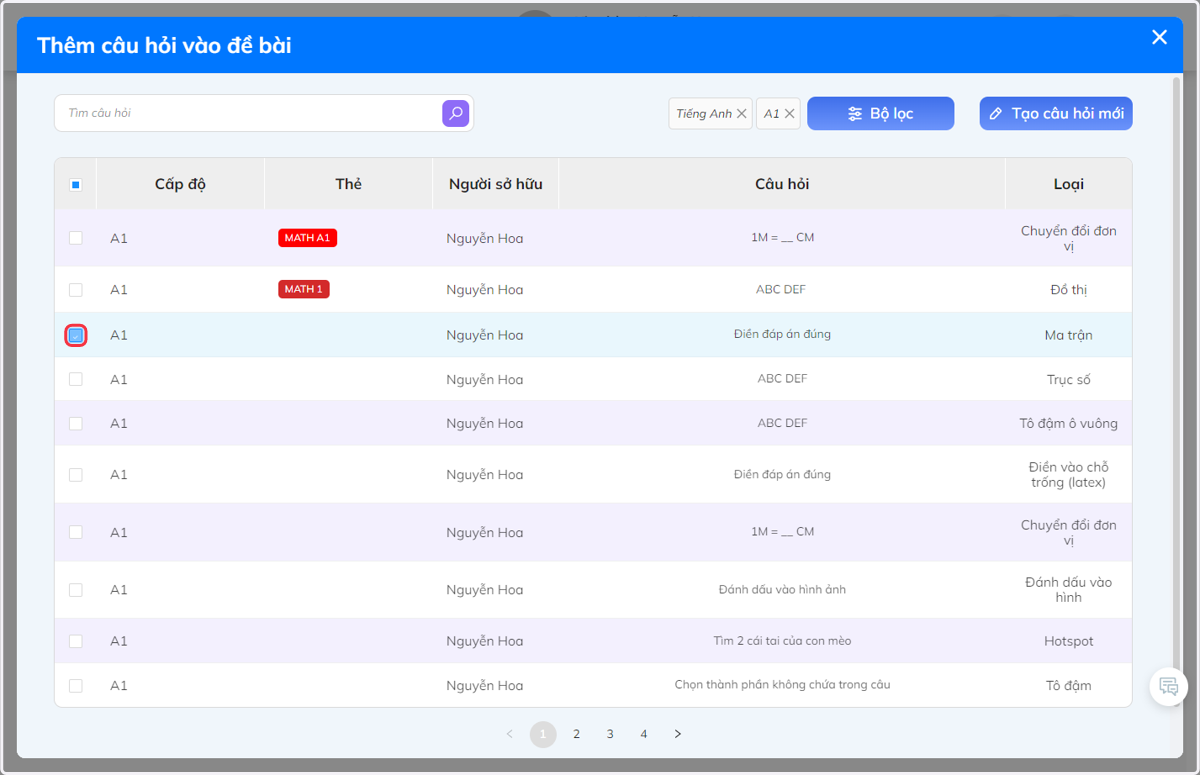This screenshot has height=775, width=1200.
Task: Click Tìm 2 cái tai của con mèo
Action: (782, 641)
